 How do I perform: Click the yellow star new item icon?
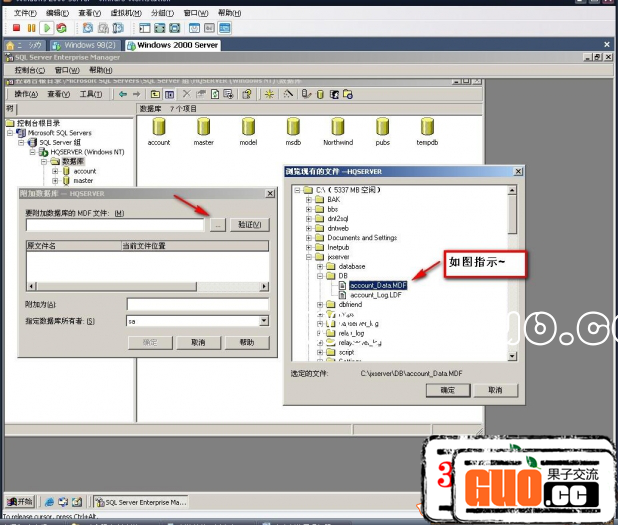click(269, 94)
